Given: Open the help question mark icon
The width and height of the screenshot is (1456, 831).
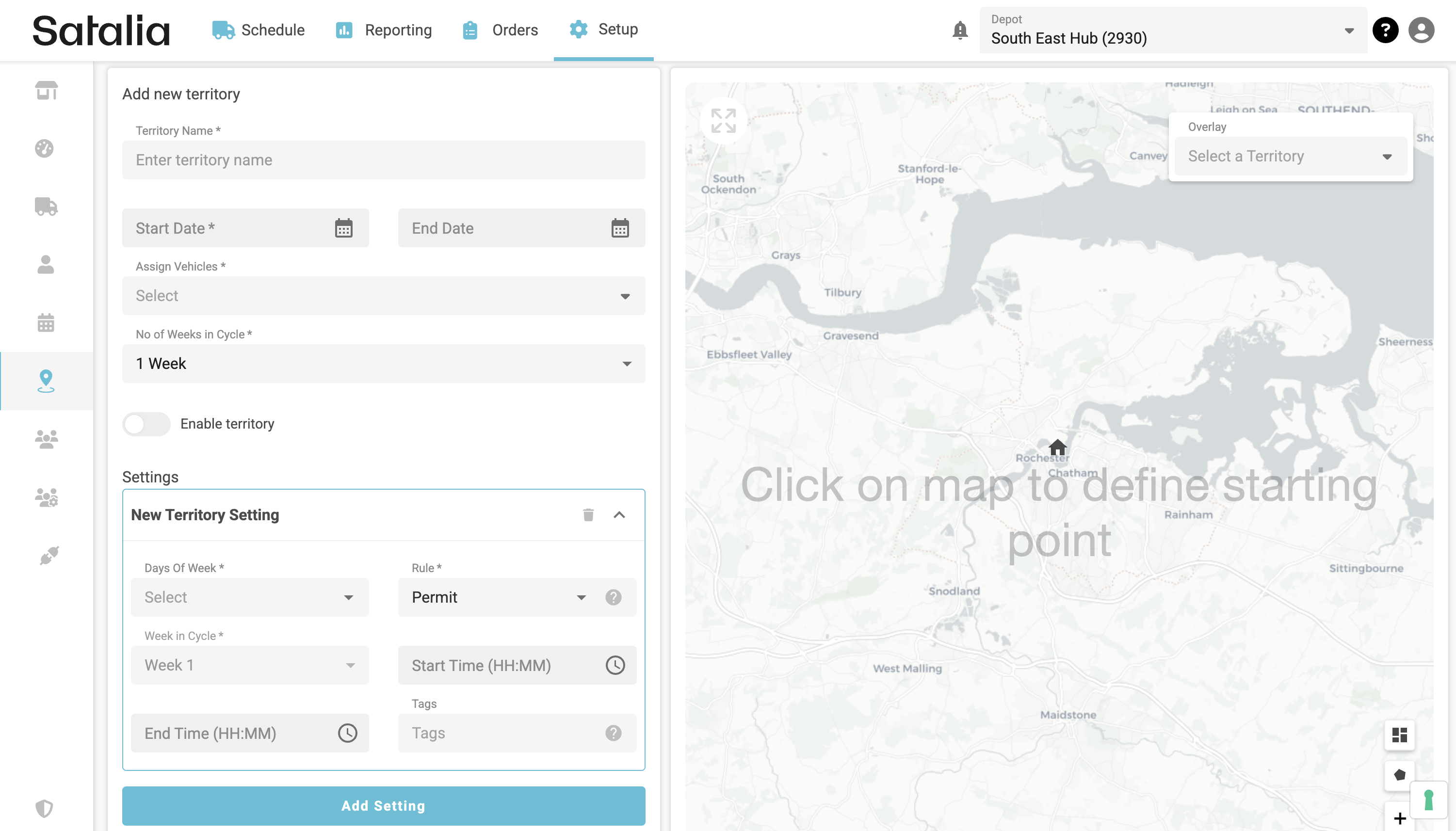Looking at the screenshot, I should [x=1385, y=30].
